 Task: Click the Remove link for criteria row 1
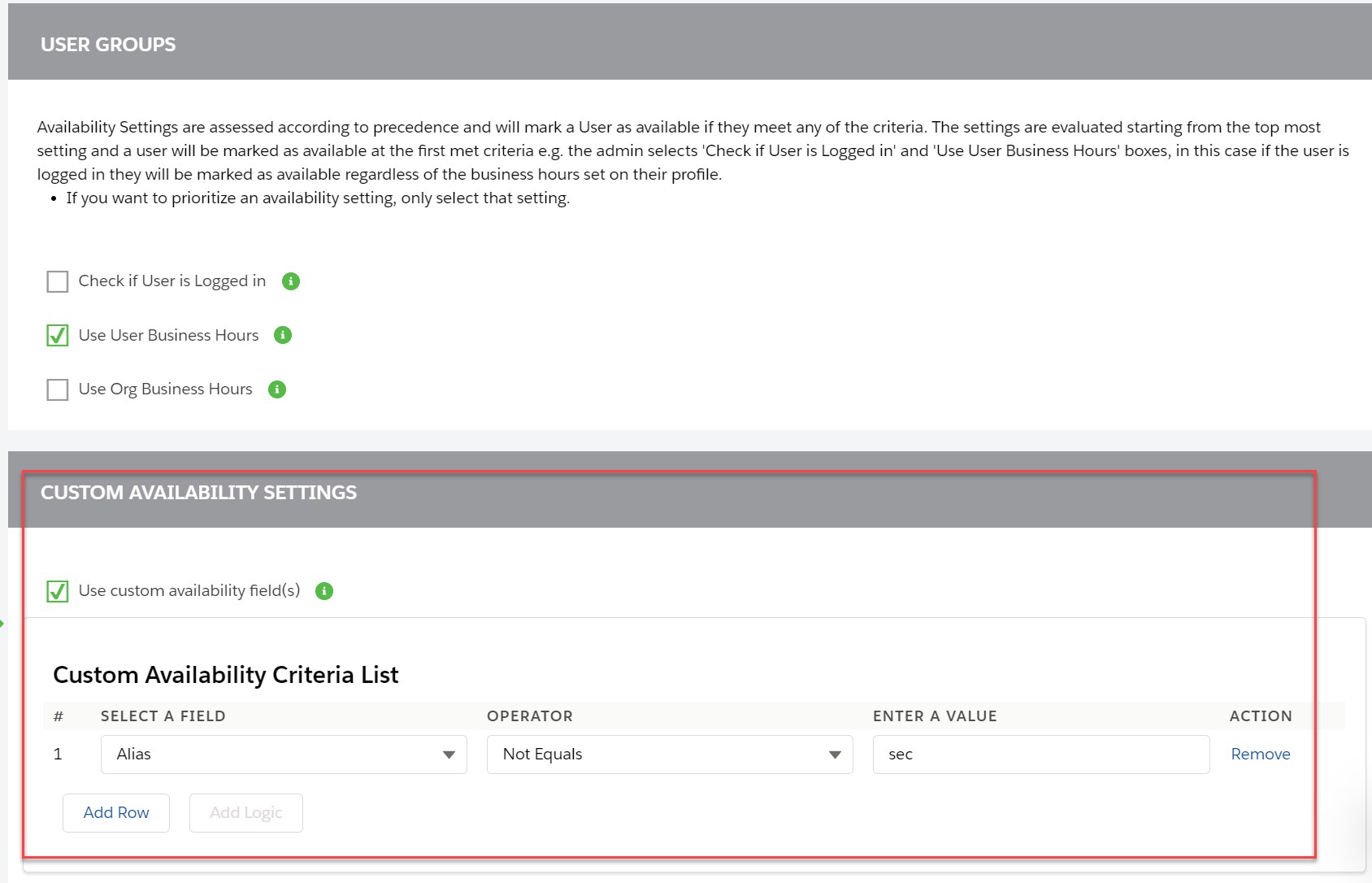(x=1260, y=755)
